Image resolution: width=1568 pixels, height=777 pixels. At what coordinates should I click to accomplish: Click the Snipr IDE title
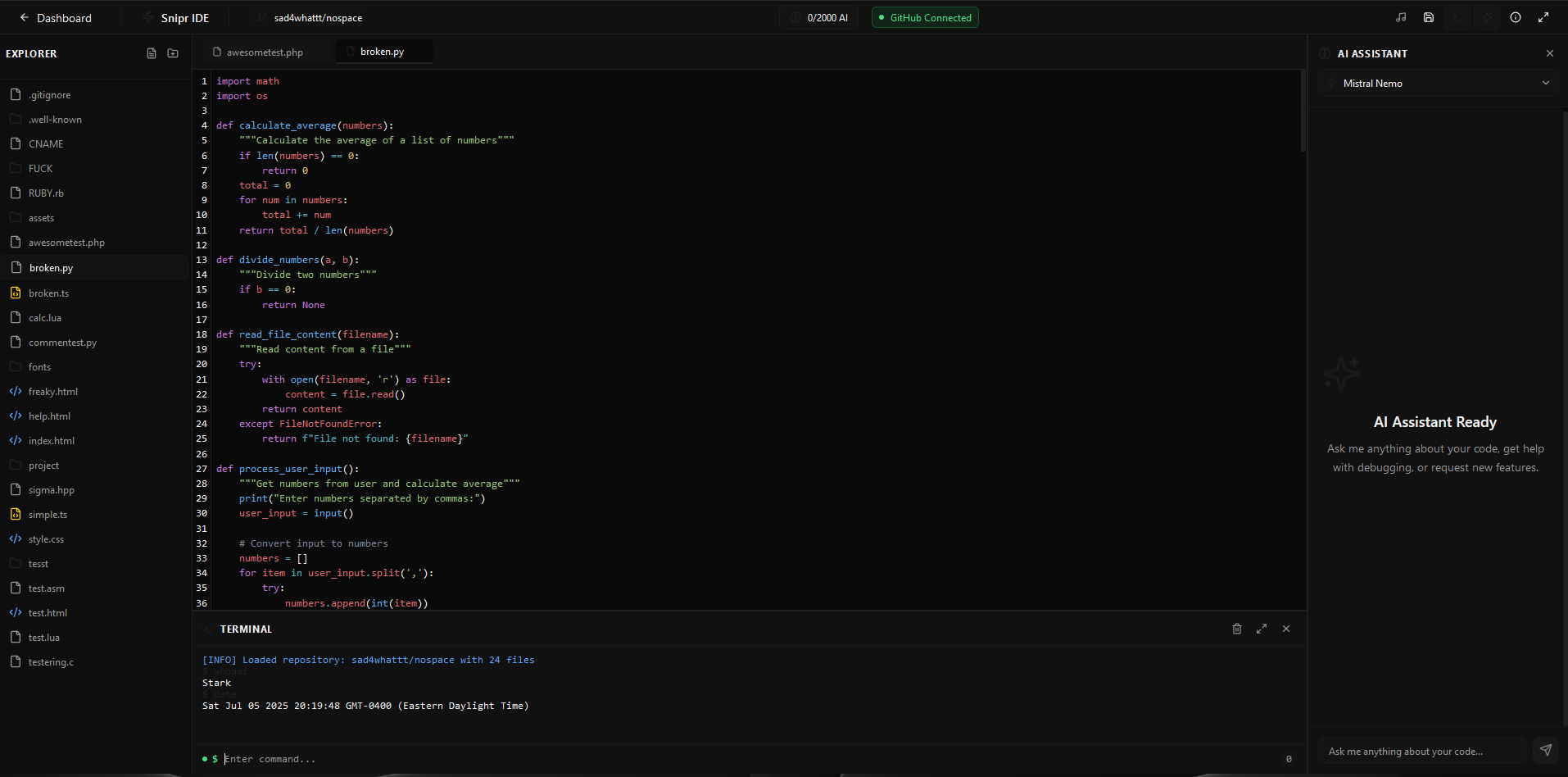coord(185,18)
